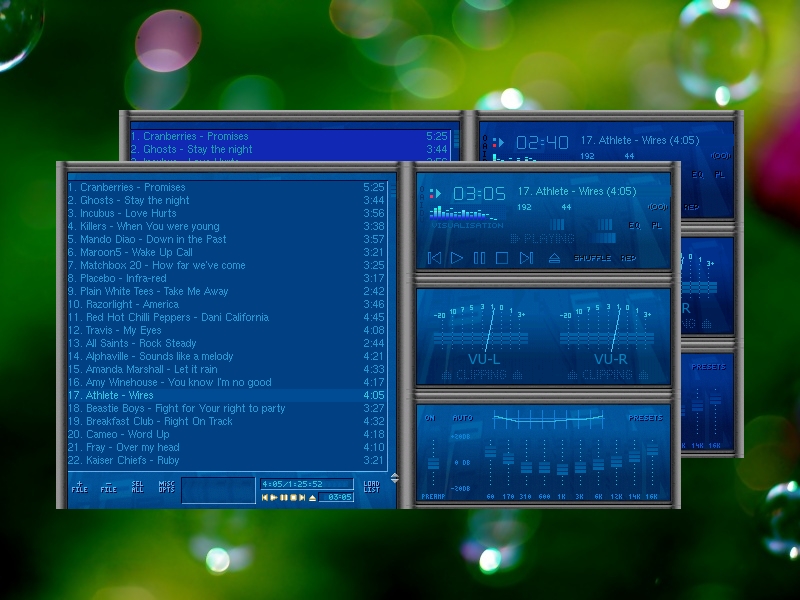This screenshot has width=800, height=600.
Task: Click the 310 Hz equalizer slider
Action: click(x=526, y=467)
